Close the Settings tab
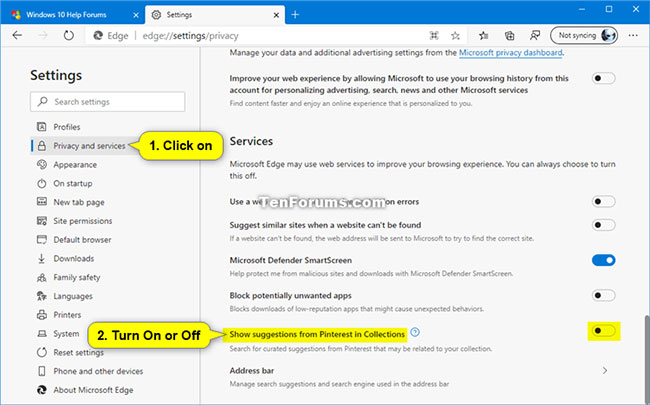Image resolution: width=650 pixels, height=405 pixels. pos(276,15)
